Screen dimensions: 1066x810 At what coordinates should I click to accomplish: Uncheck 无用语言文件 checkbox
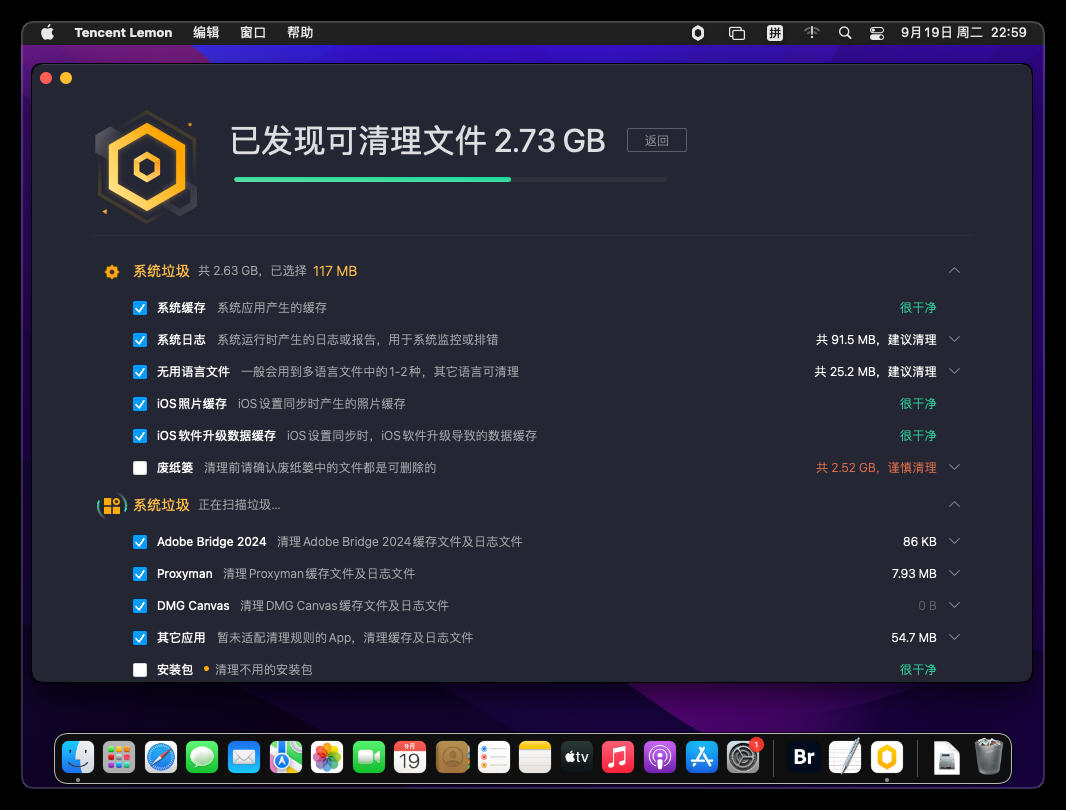[x=140, y=372]
